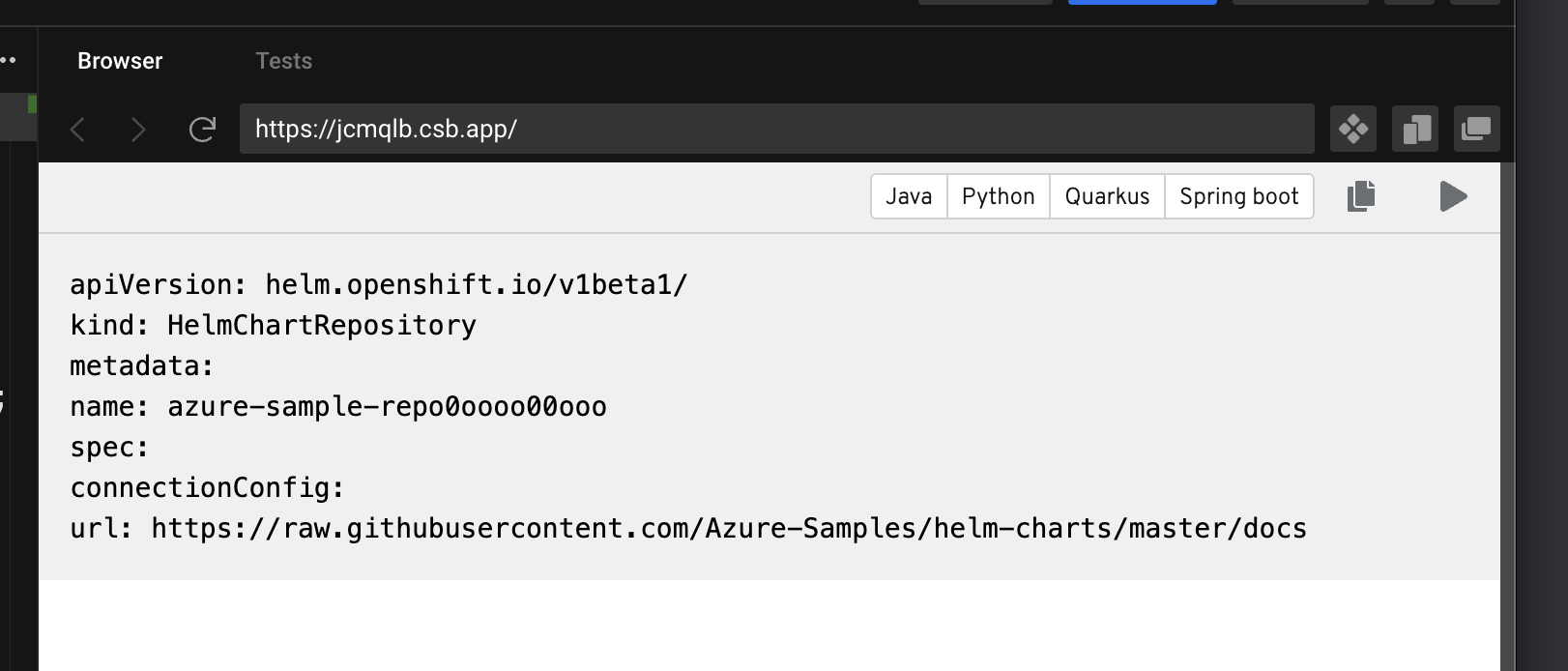Click the browser back arrow

click(78, 130)
